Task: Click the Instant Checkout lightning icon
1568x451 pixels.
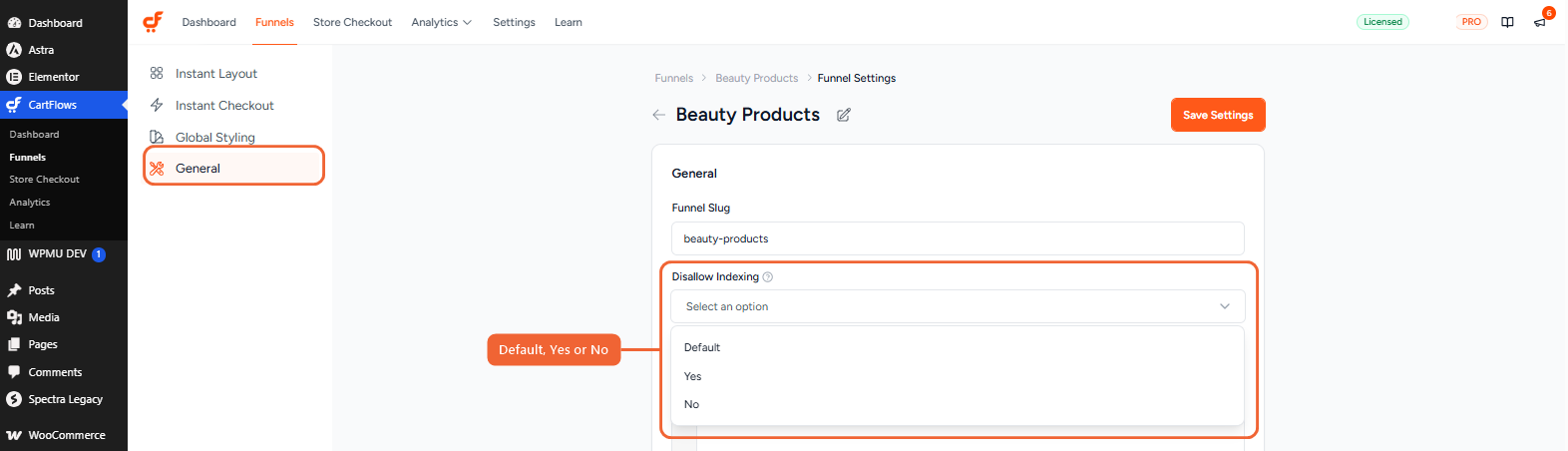Action: point(157,105)
